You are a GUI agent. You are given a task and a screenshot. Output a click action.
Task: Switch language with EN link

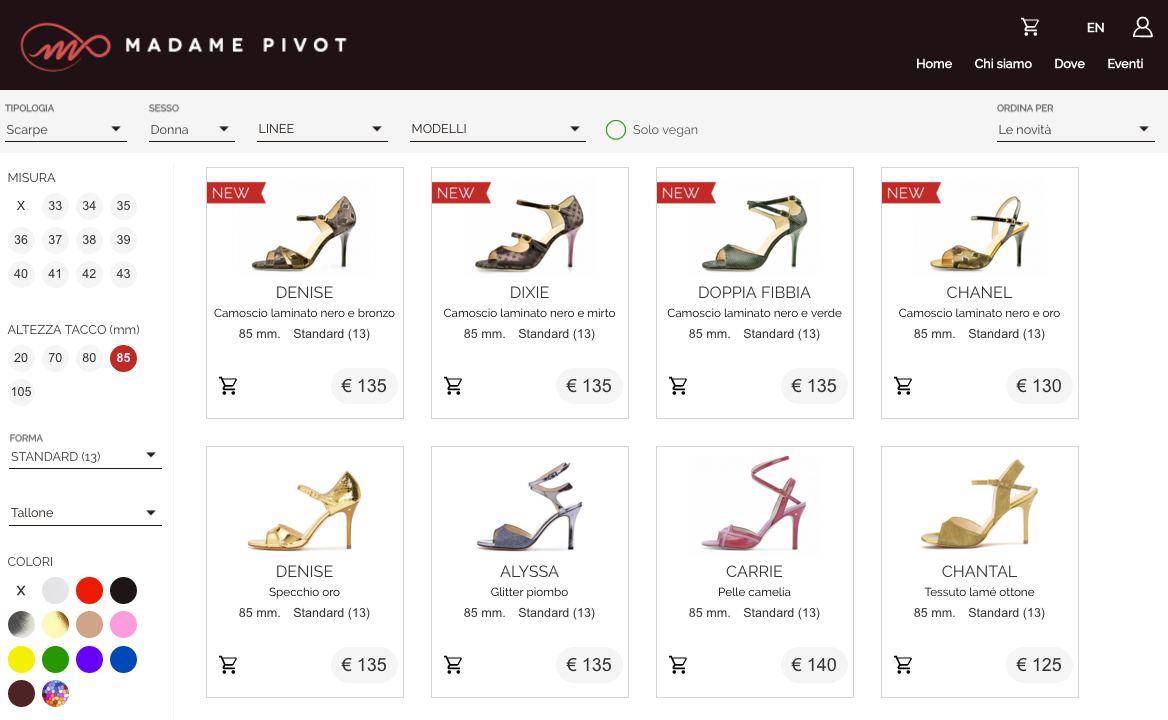pyautogui.click(x=1095, y=28)
